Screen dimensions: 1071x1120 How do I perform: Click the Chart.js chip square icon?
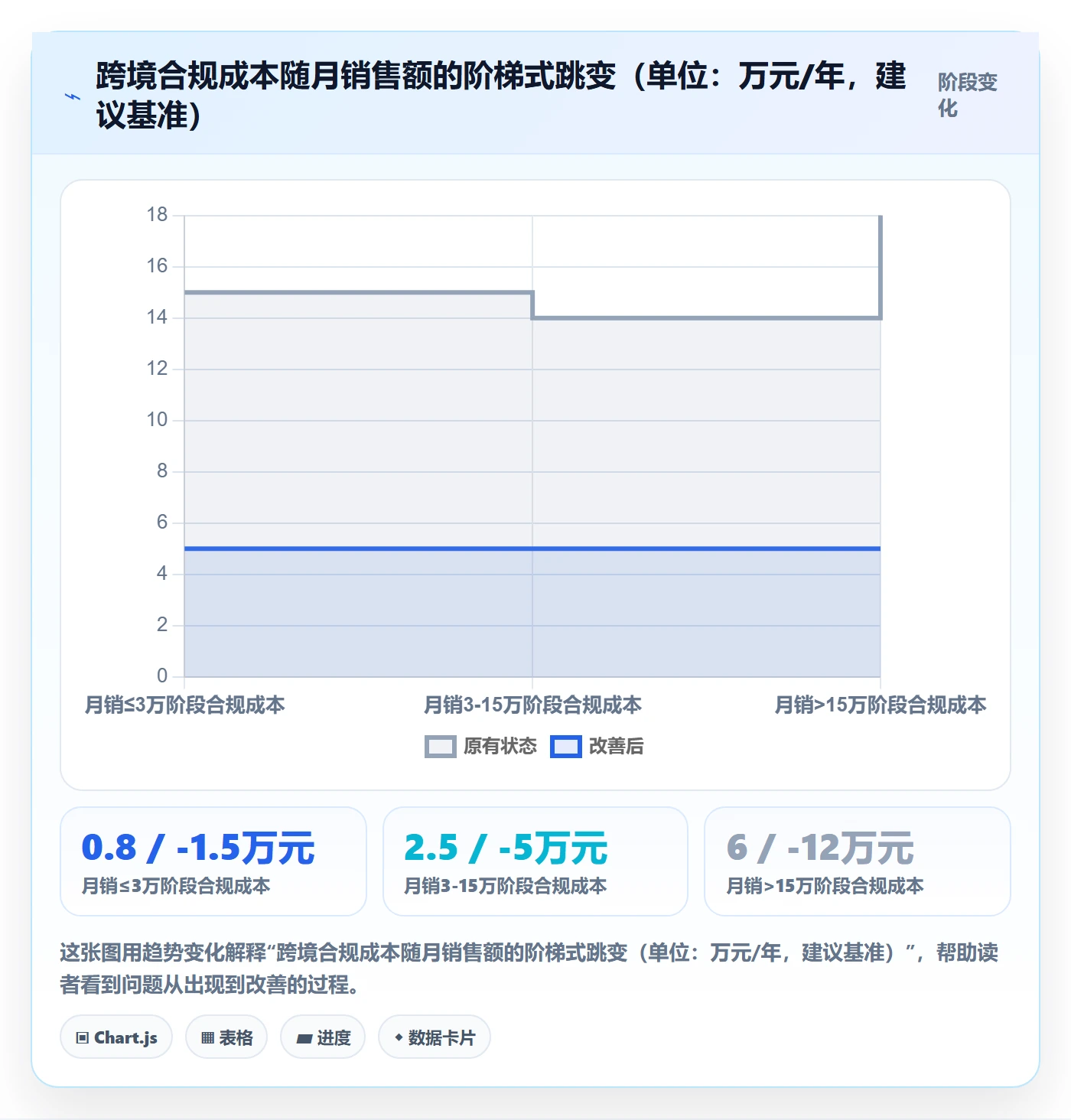[x=83, y=1038]
